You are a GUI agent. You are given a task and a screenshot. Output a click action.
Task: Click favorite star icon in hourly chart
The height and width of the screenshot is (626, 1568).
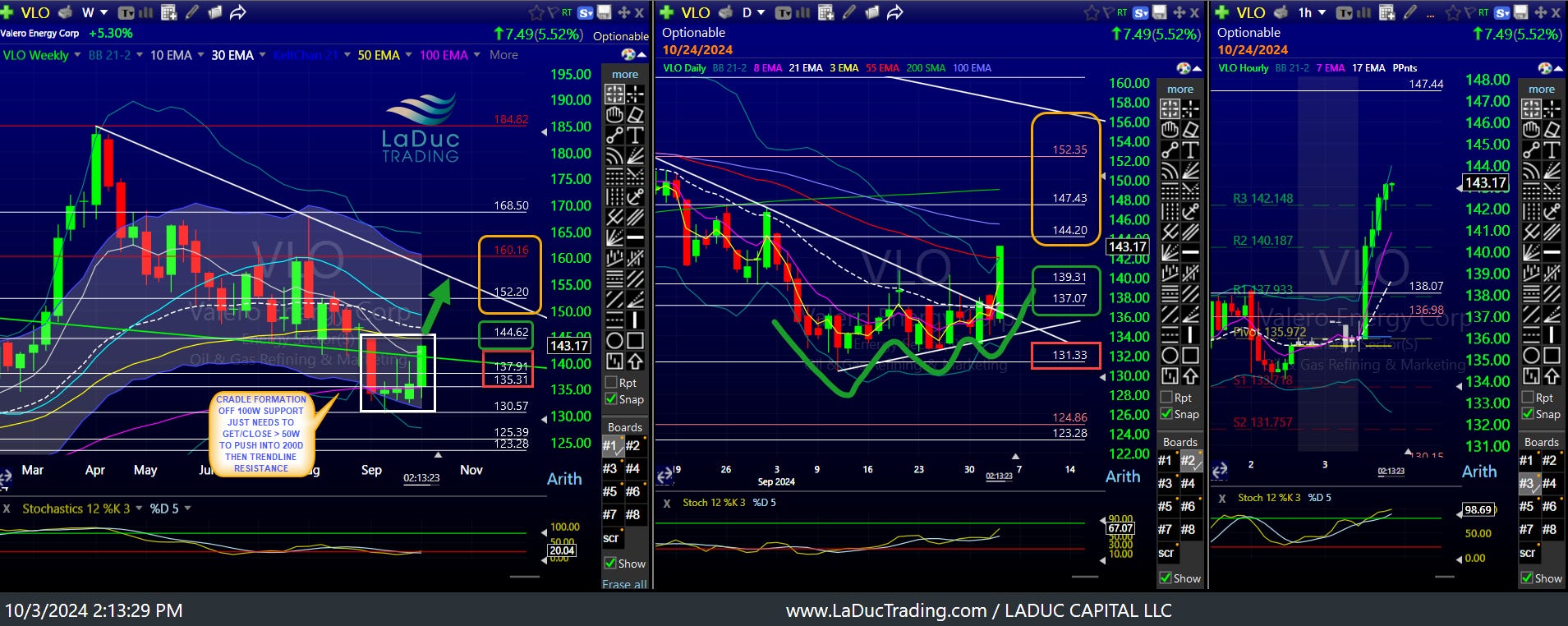(1451, 12)
